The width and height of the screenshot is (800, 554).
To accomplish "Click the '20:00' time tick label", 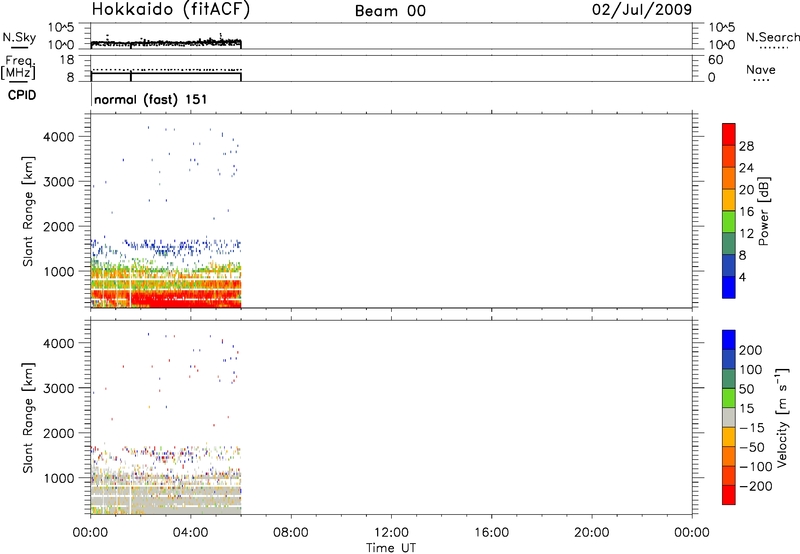I will pyautogui.click(x=592, y=533).
